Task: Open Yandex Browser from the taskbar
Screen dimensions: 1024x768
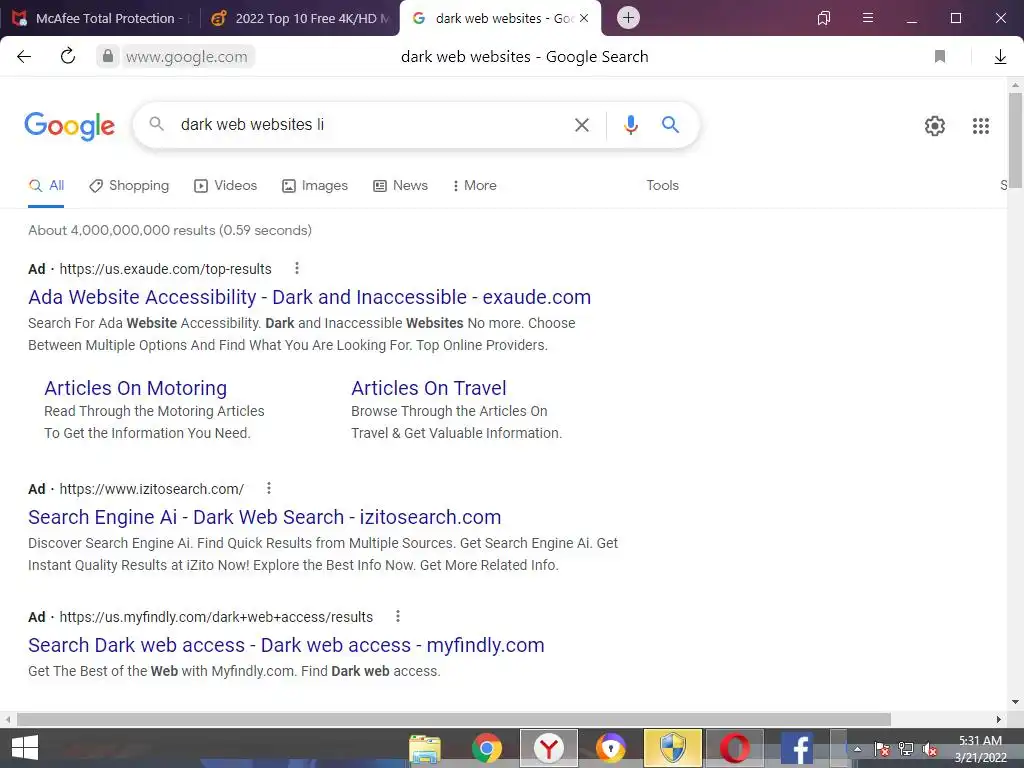Action: [549, 748]
